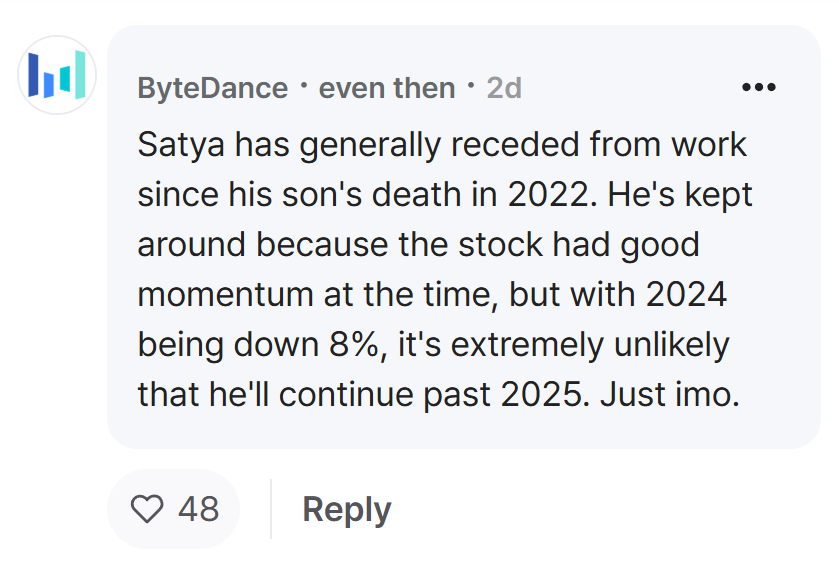839x577 pixels.
Task: Click the comment line starting 'since his son's'
Action: [x=445, y=195]
